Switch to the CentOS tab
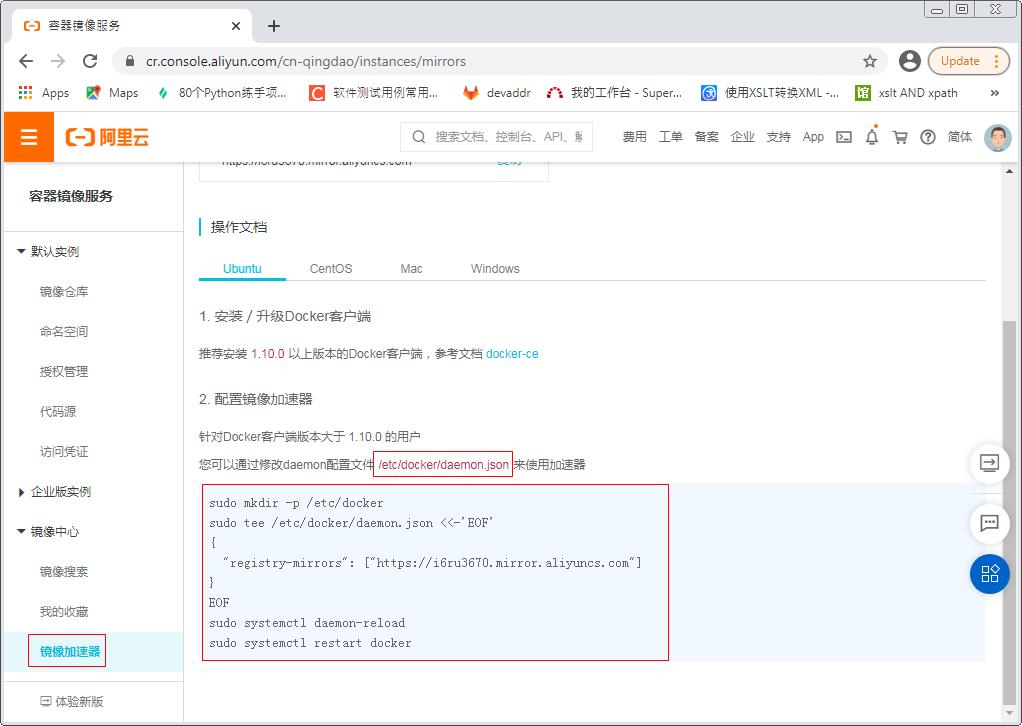 coord(330,269)
